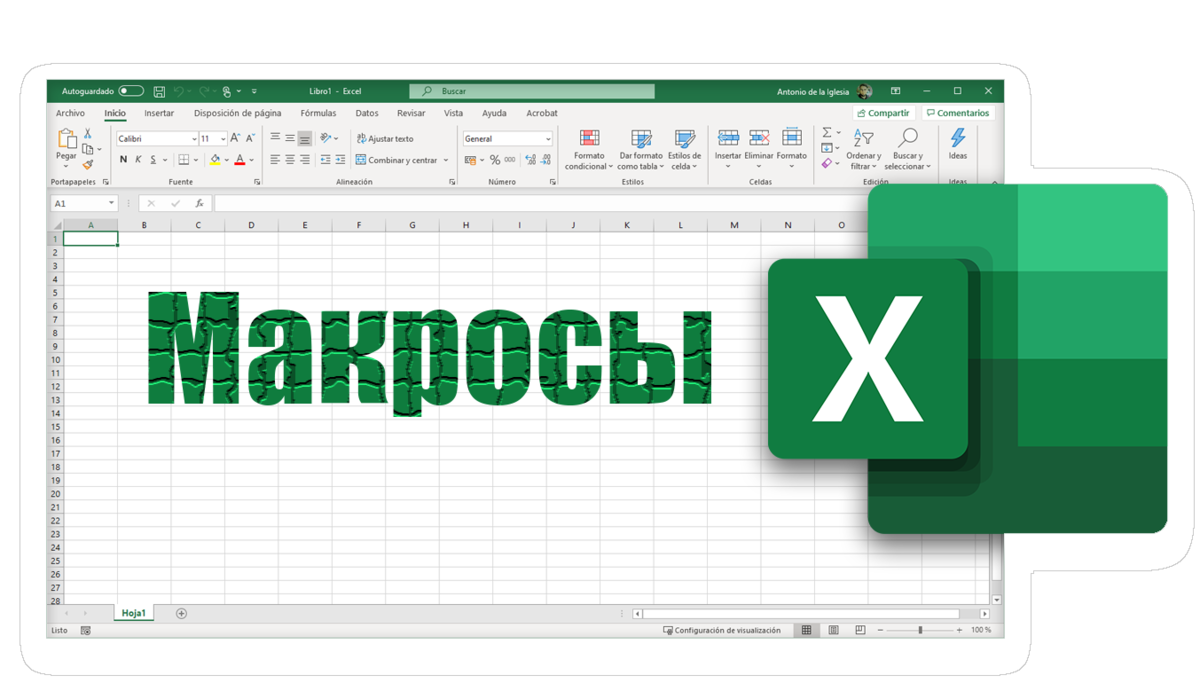Viewport: 1200px width, 699px height.
Task: Click the Percent style icon
Action: click(494, 160)
